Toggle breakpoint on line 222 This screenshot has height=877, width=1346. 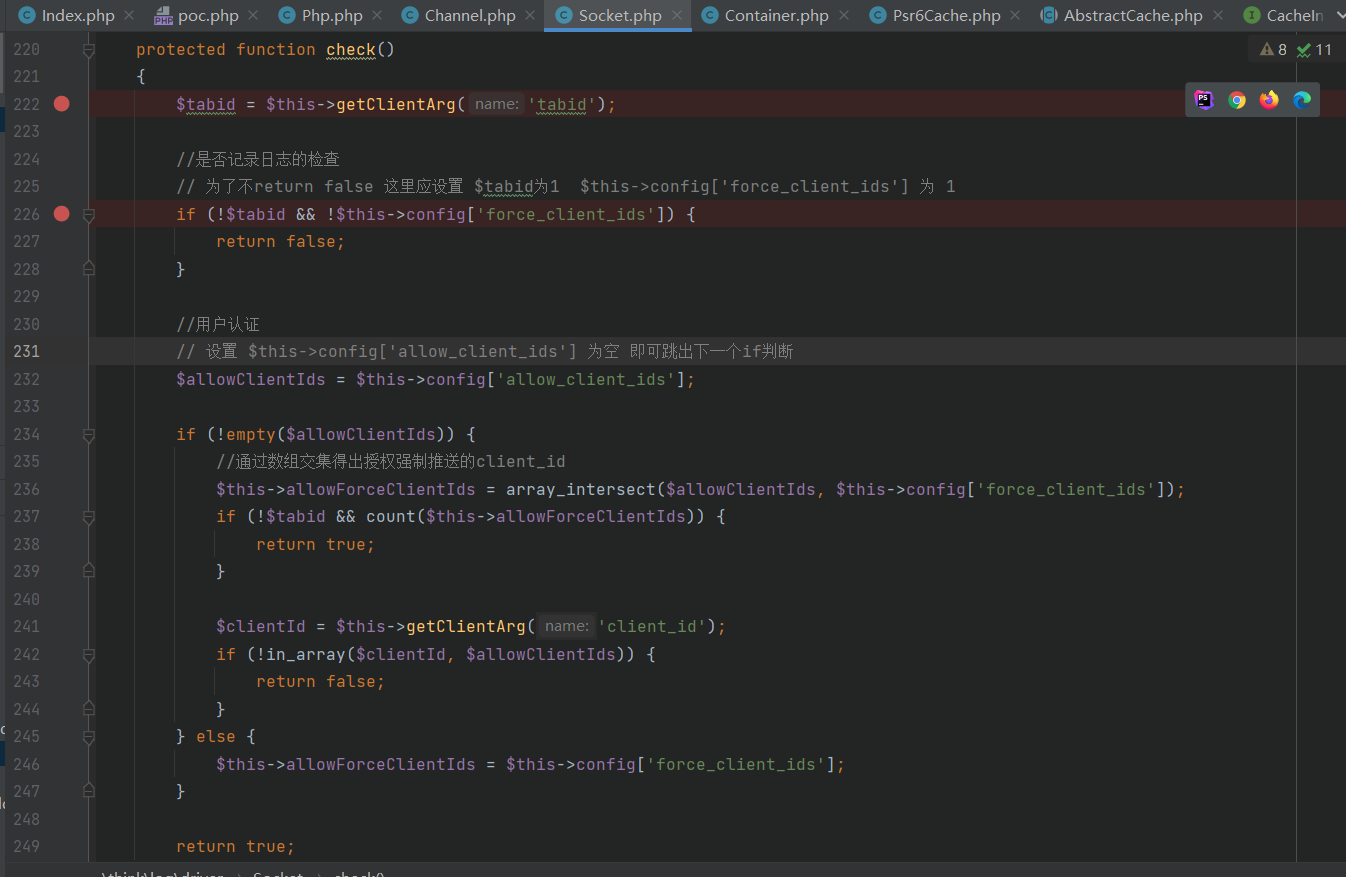(62, 104)
